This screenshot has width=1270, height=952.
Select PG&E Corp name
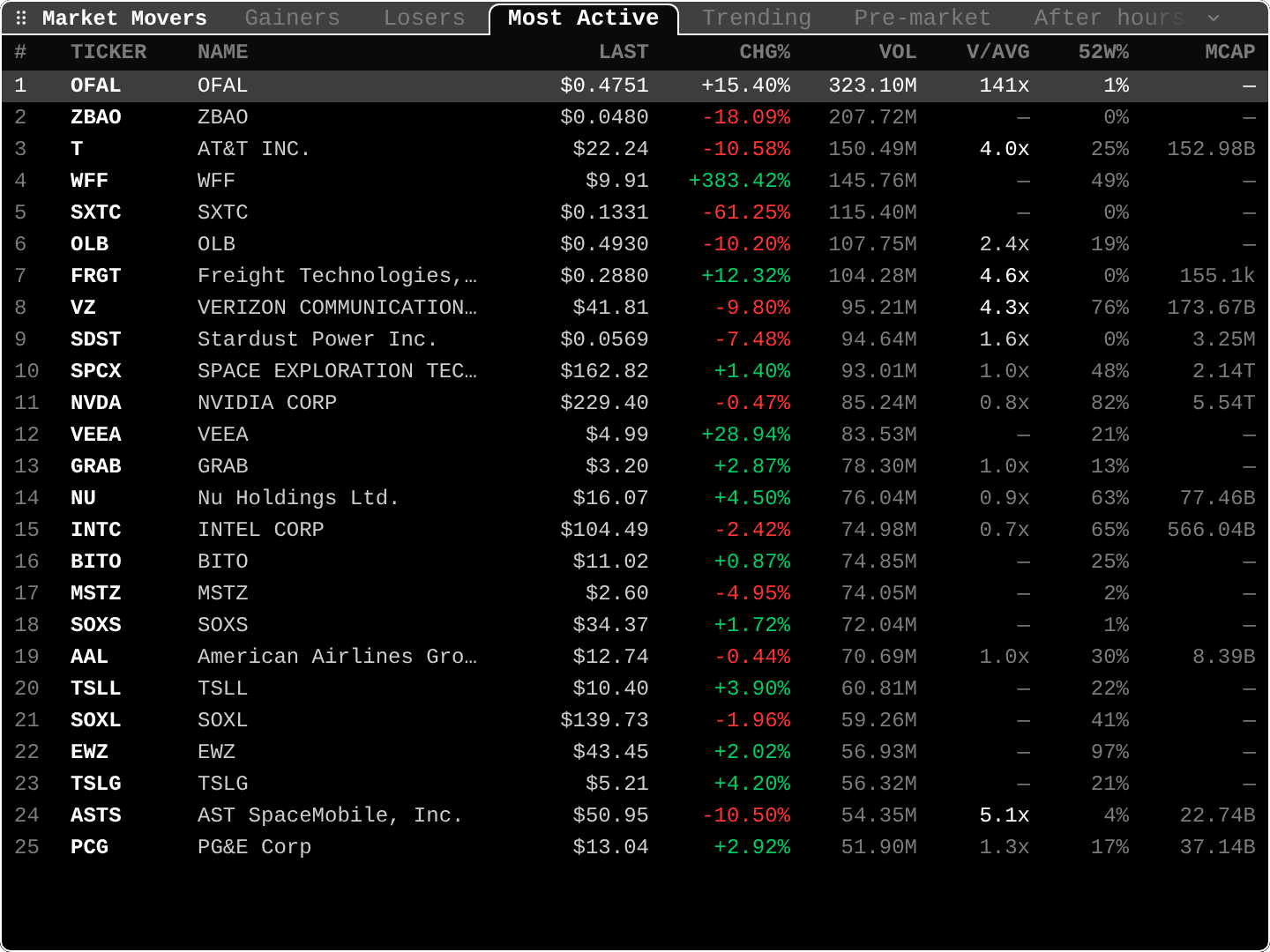[254, 847]
